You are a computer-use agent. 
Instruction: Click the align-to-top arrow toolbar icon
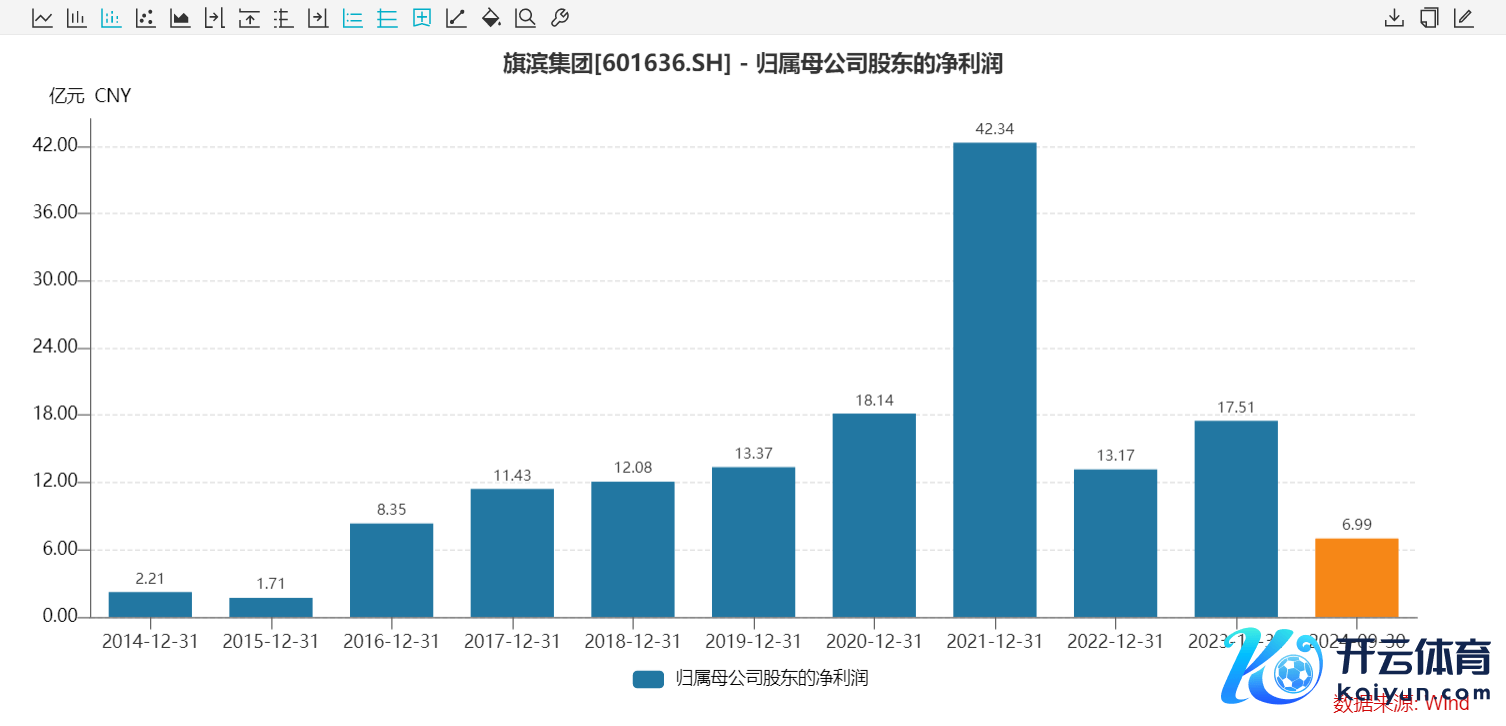coord(249,18)
